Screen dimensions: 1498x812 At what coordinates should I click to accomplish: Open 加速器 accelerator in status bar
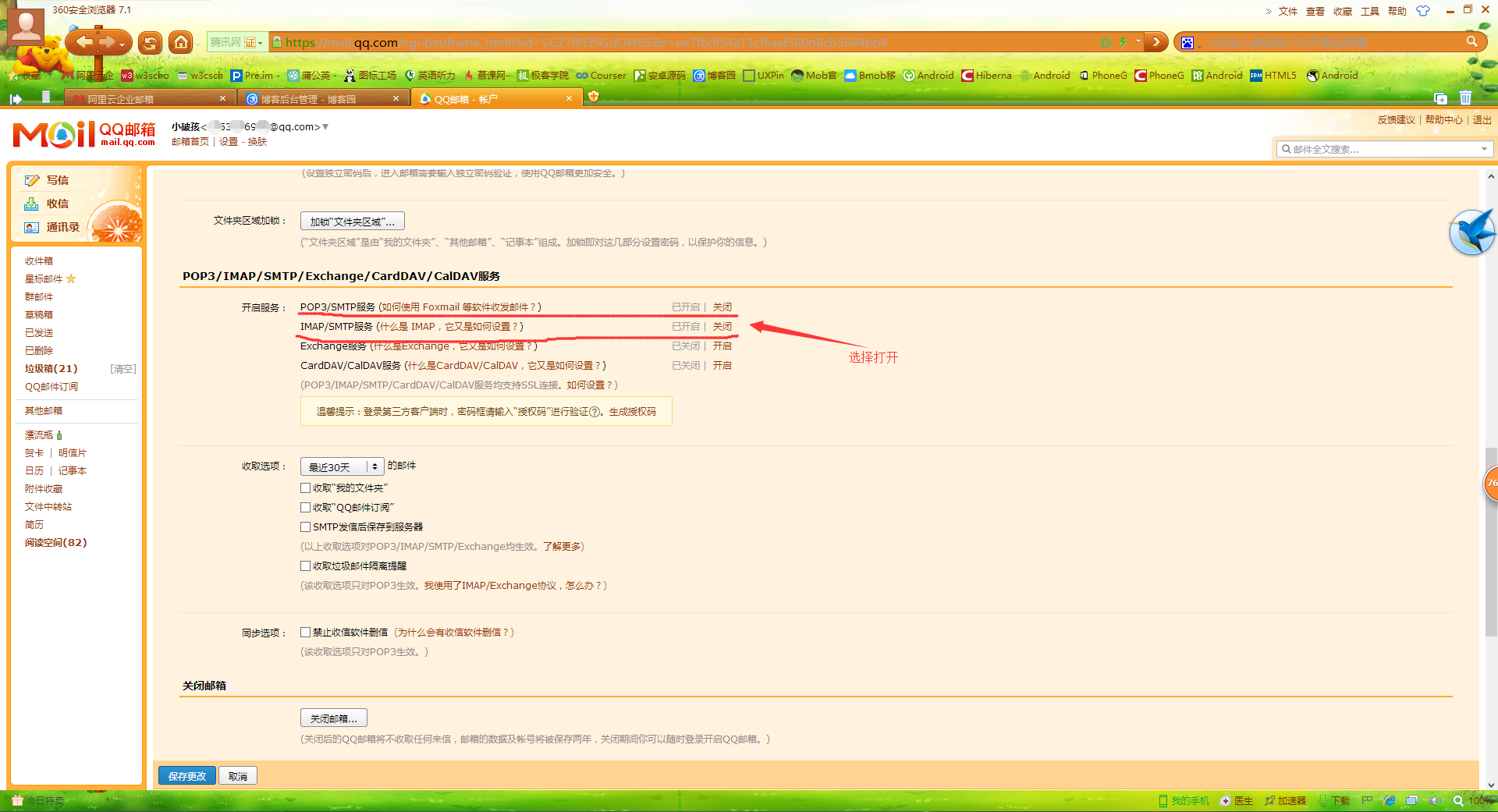[x=1285, y=800]
